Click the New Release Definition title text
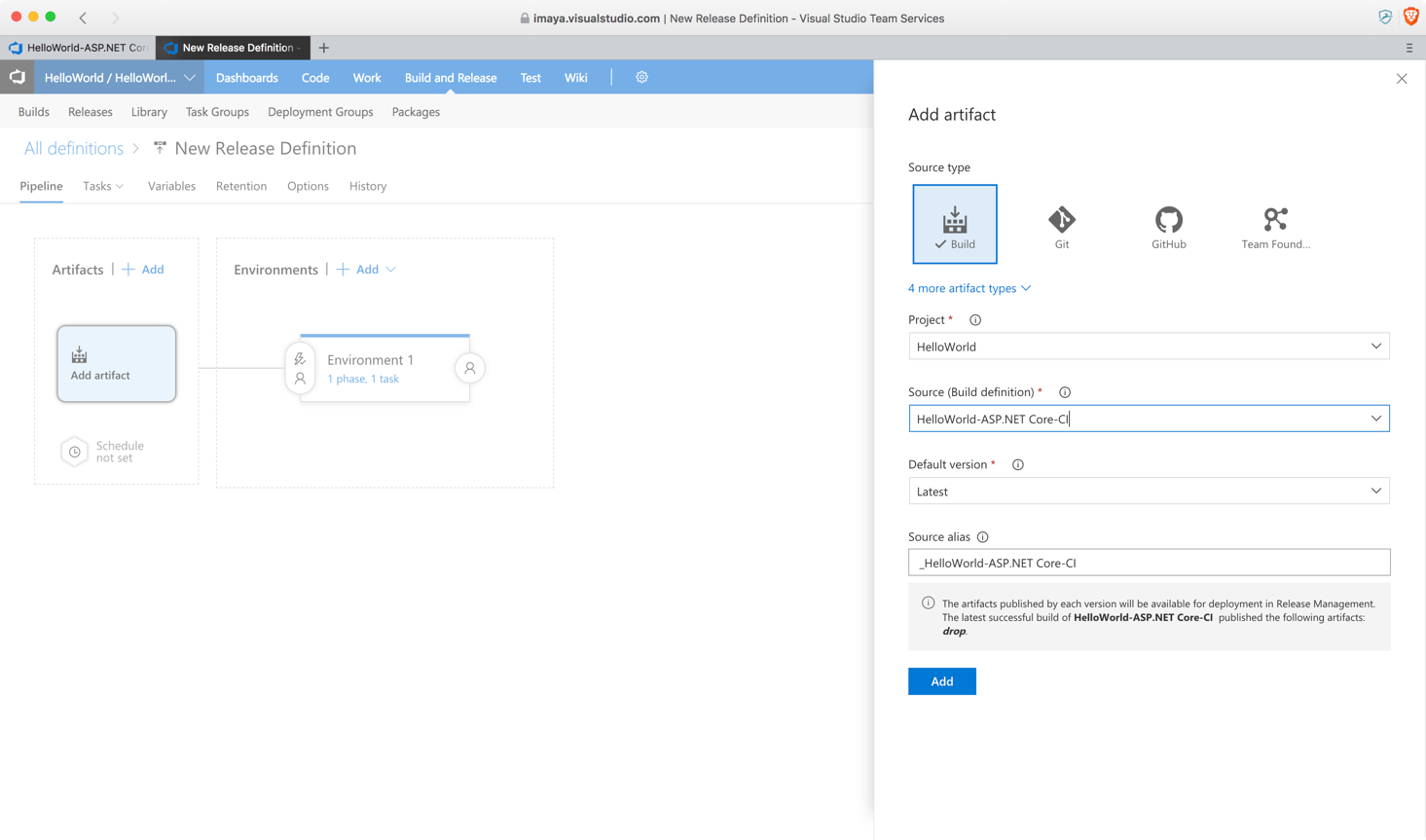The width and height of the screenshot is (1426, 840). pyautogui.click(x=266, y=148)
